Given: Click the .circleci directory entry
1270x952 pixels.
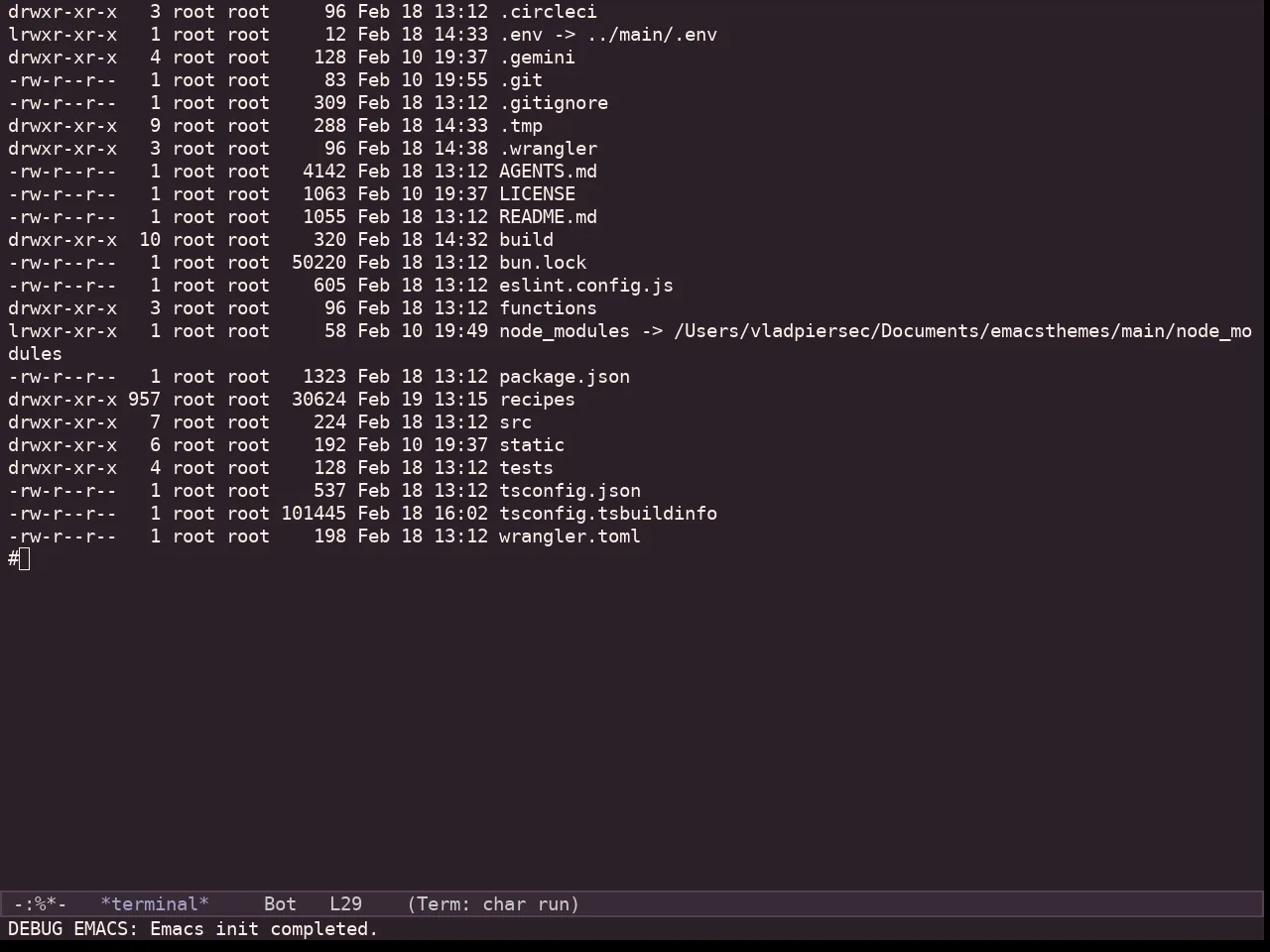Looking at the screenshot, I should pyautogui.click(x=548, y=12).
